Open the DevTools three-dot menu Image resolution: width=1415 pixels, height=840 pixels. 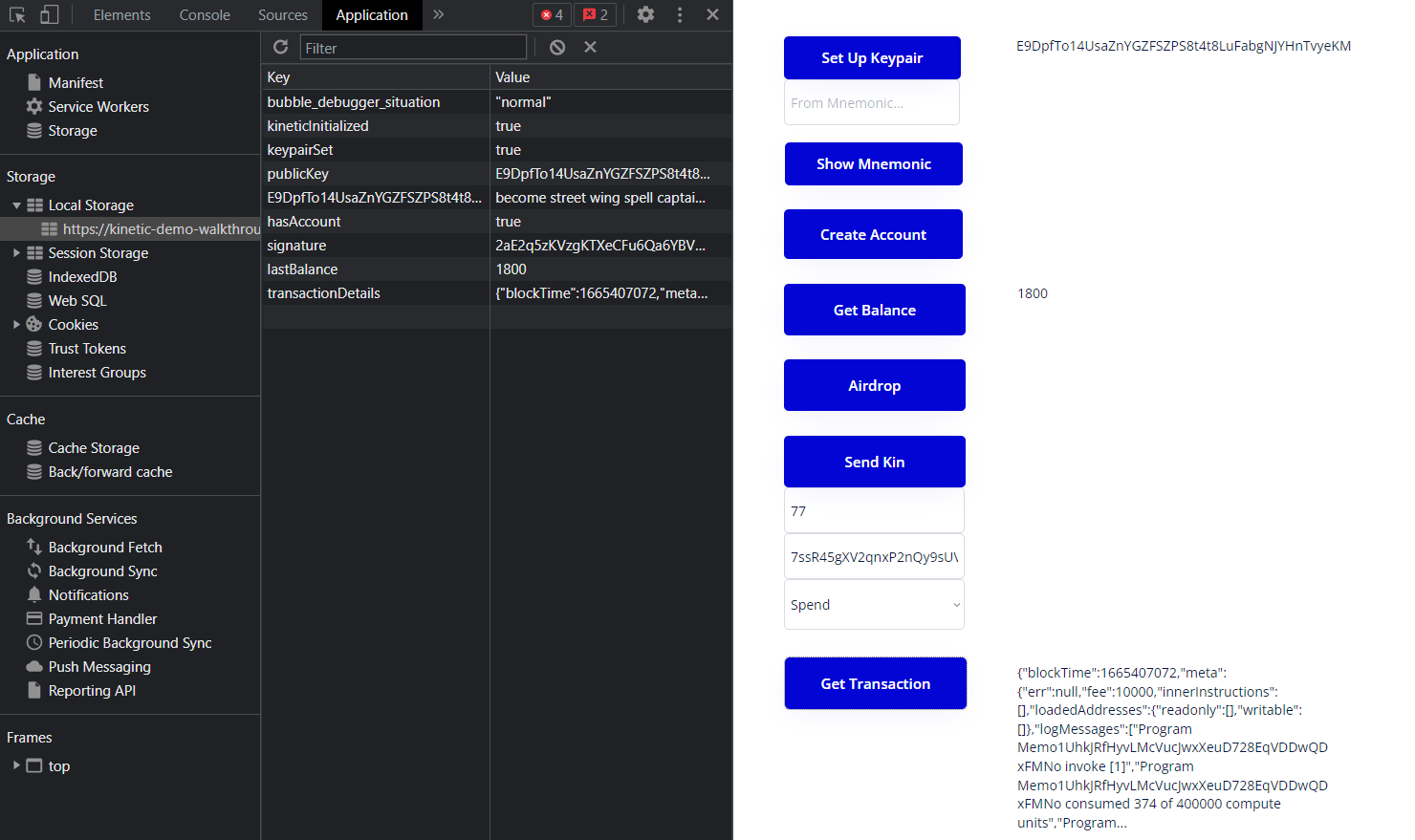point(680,14)
